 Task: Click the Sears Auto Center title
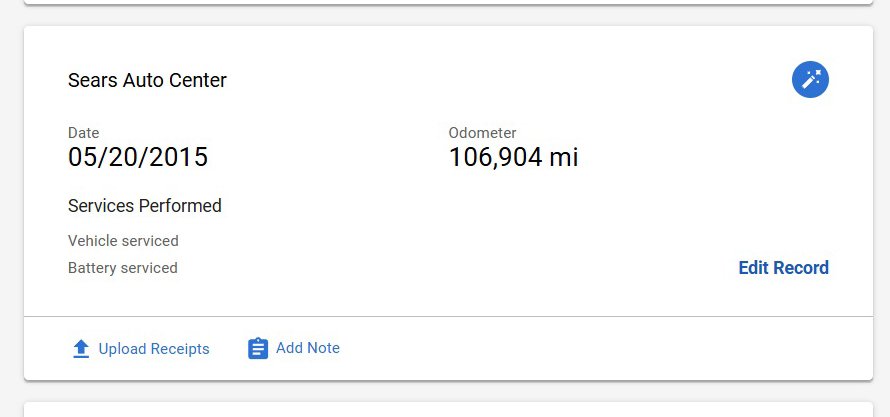click(x=147, y=81)
